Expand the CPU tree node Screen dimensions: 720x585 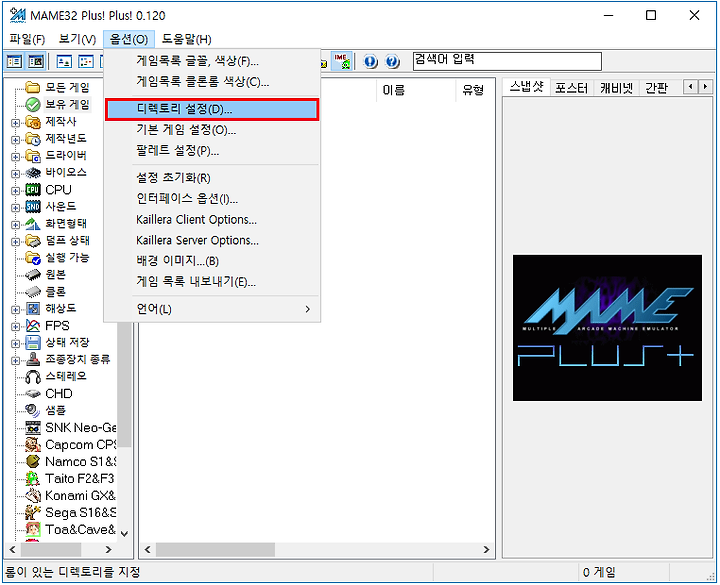tap(15, 191)
